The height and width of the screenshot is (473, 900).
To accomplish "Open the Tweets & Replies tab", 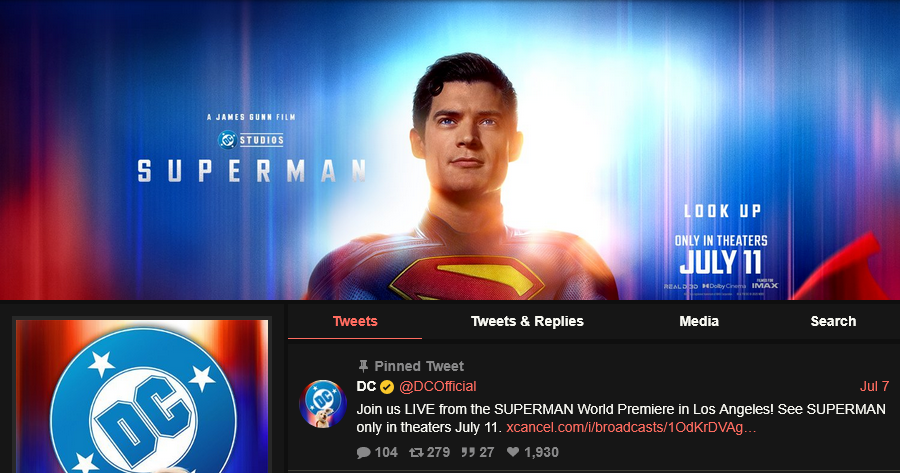I will [x=527, y=321].
